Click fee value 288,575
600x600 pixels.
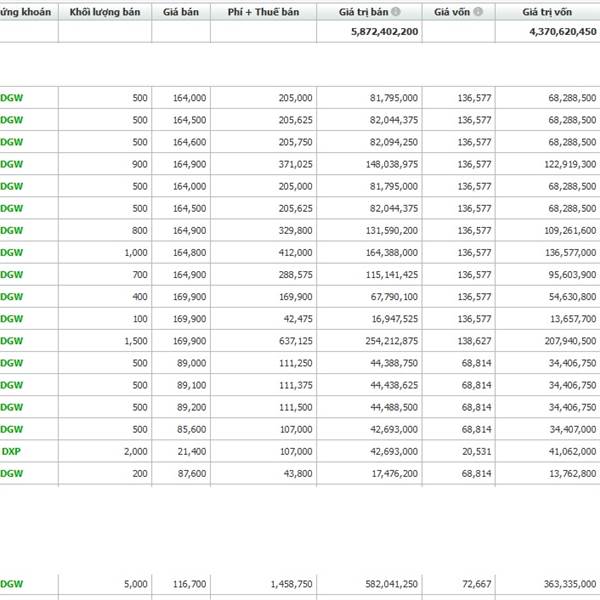coord(295,275)
